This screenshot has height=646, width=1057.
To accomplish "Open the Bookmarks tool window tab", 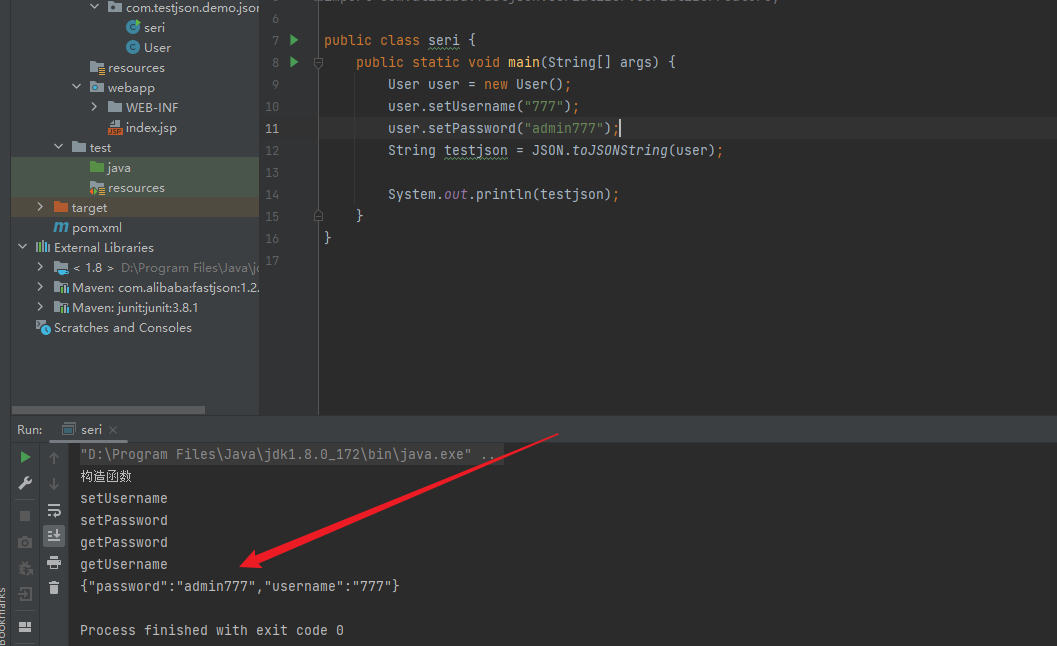I will (3, 617).
